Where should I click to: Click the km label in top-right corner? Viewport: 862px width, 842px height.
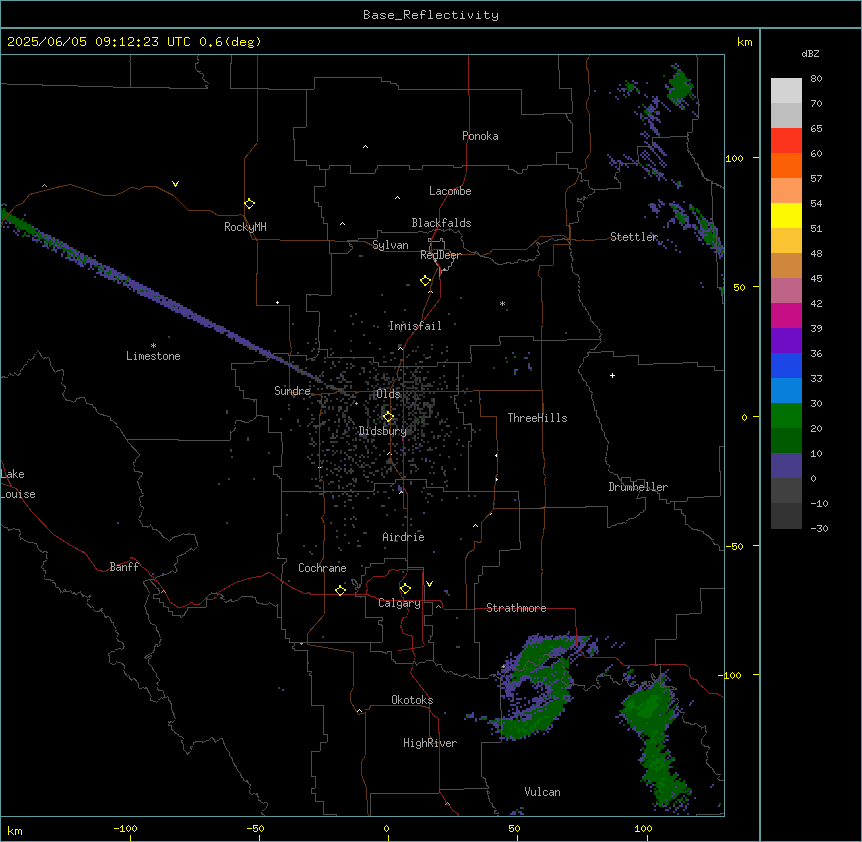pos(744,42)
